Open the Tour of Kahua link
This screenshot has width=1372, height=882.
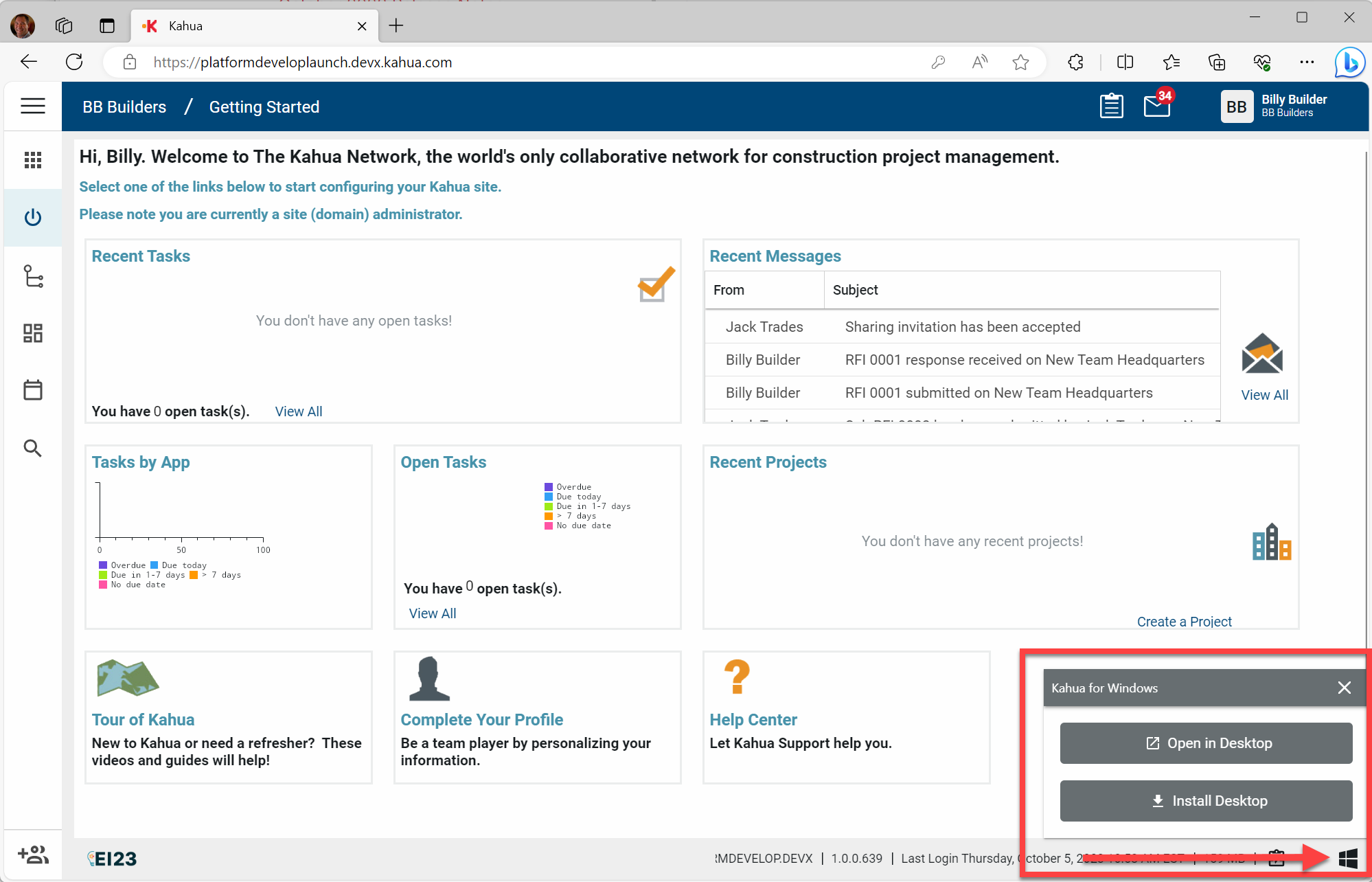(143, 719)
